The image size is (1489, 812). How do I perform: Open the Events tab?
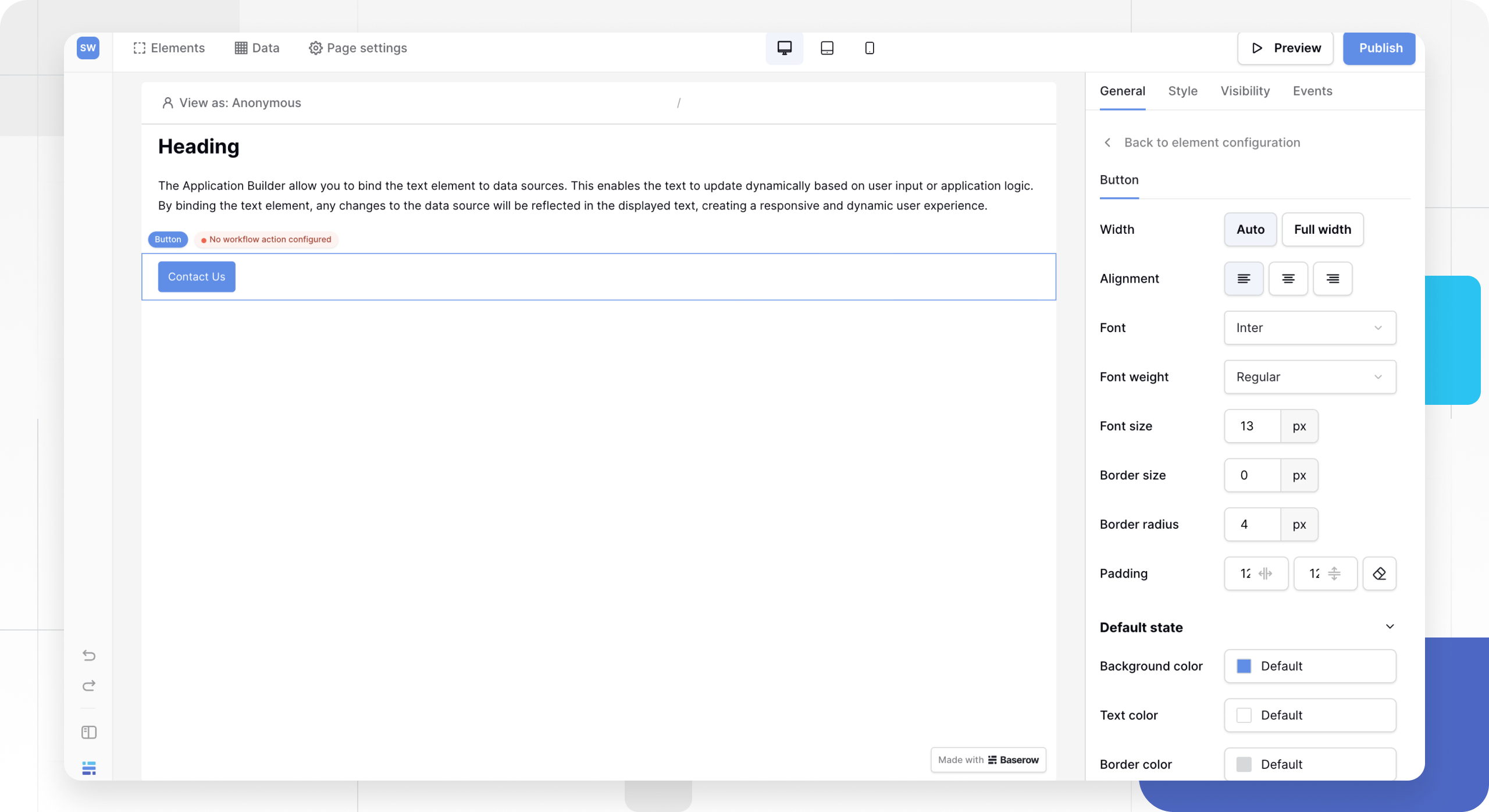(1312, 91)
